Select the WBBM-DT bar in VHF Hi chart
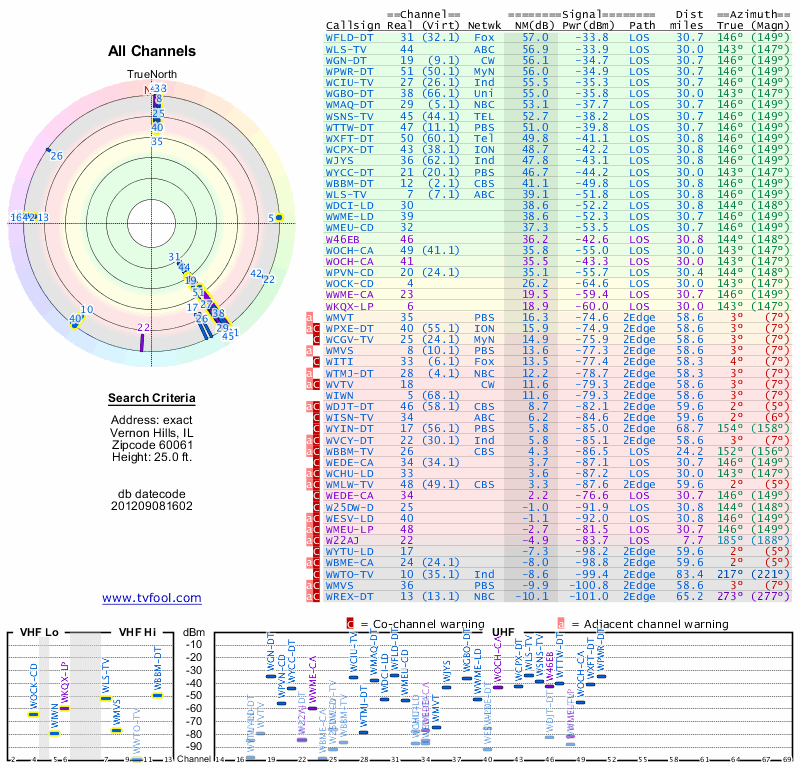This screenshot has width=800, height=768. click(x=157, y=696)
